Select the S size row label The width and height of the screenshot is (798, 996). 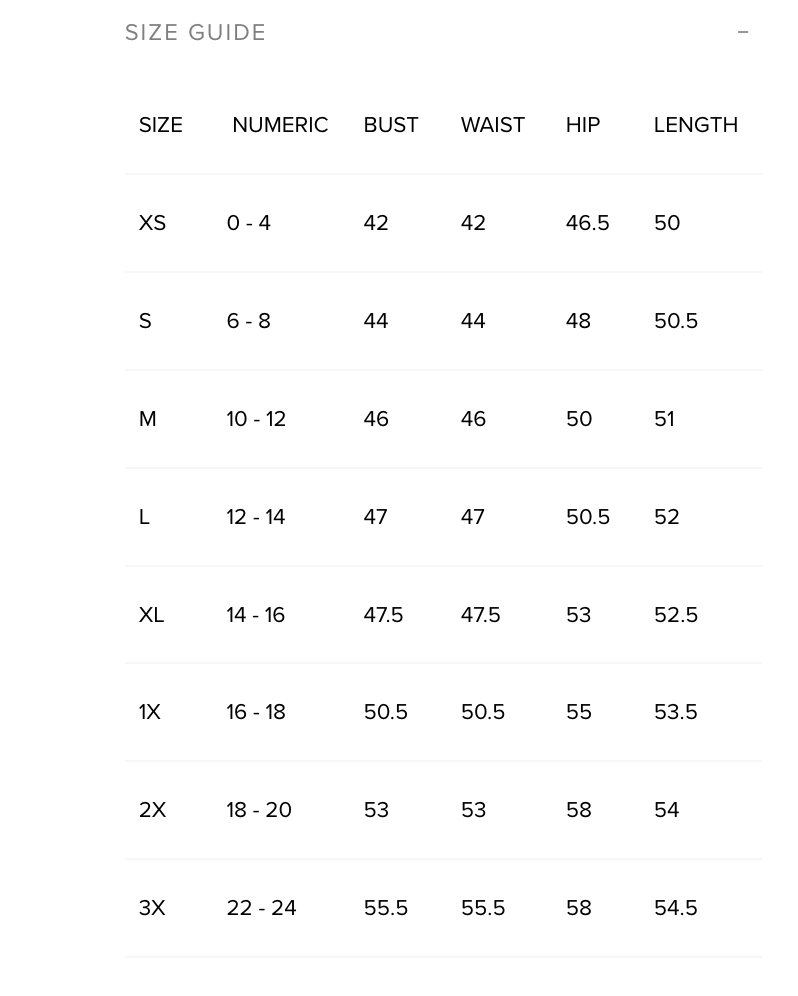(146, 321)
